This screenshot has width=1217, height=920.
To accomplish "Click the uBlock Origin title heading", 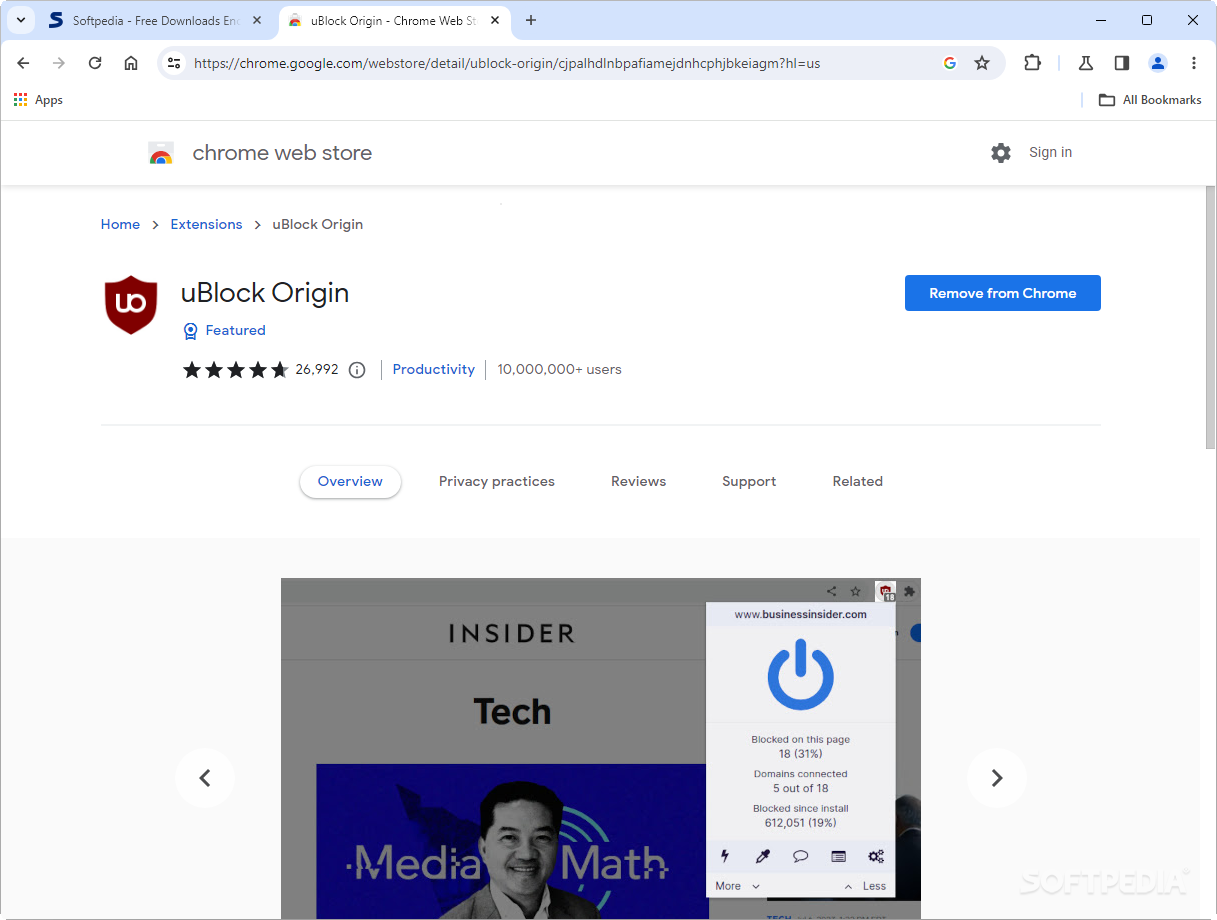I will pos(265,293).
